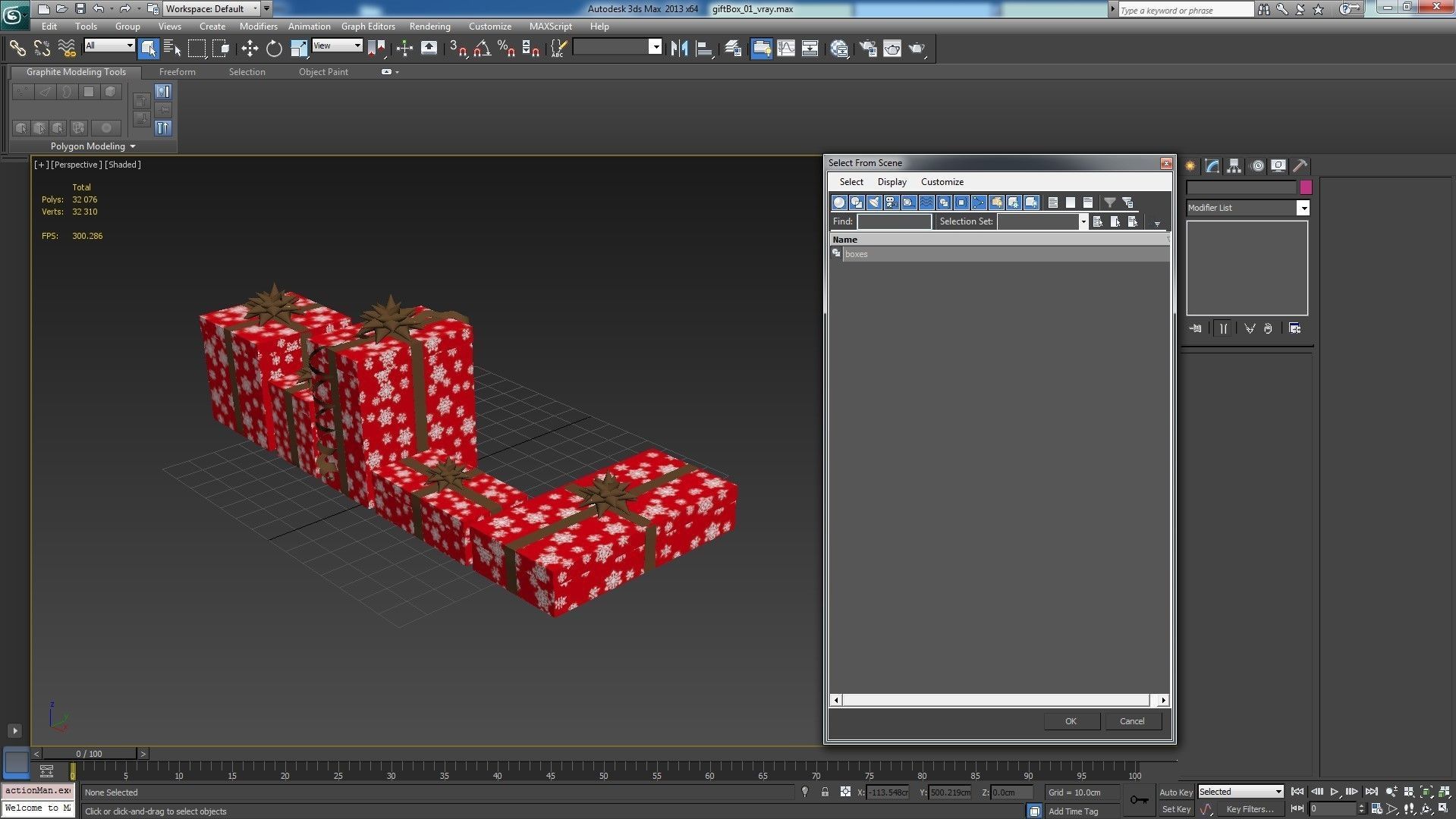1456x819 pixels.
Task: Open the selection filter All dropdown
Action: click(109, 45)
